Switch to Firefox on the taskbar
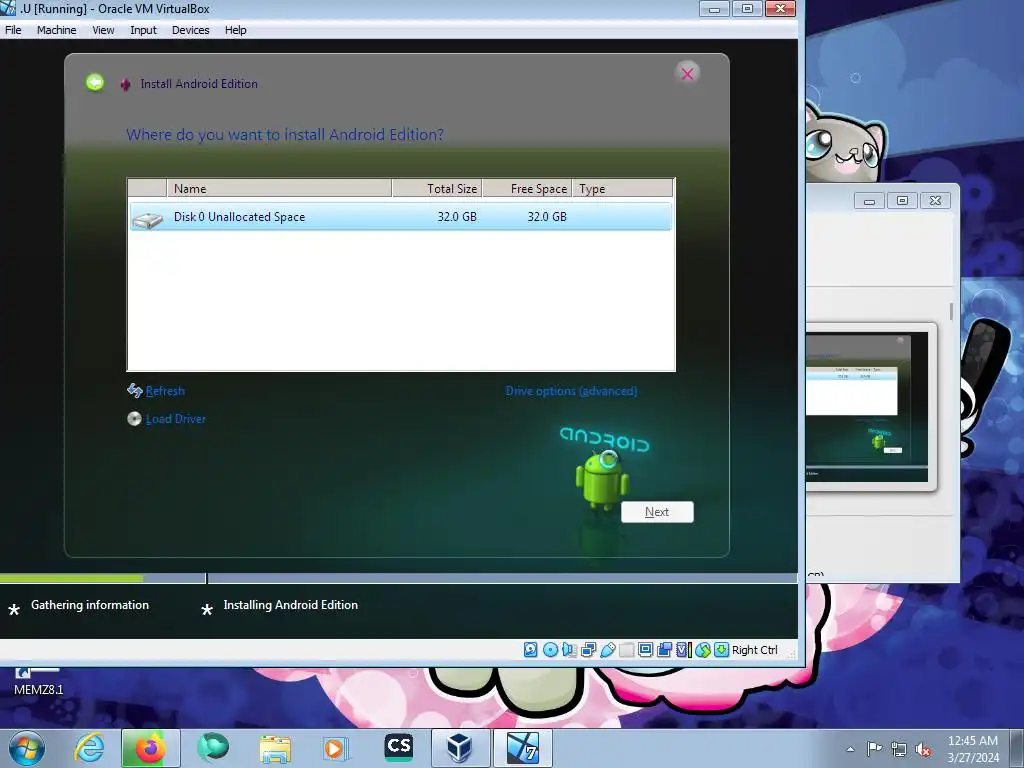Screen dimensions: 1024x768 point(151,748)
